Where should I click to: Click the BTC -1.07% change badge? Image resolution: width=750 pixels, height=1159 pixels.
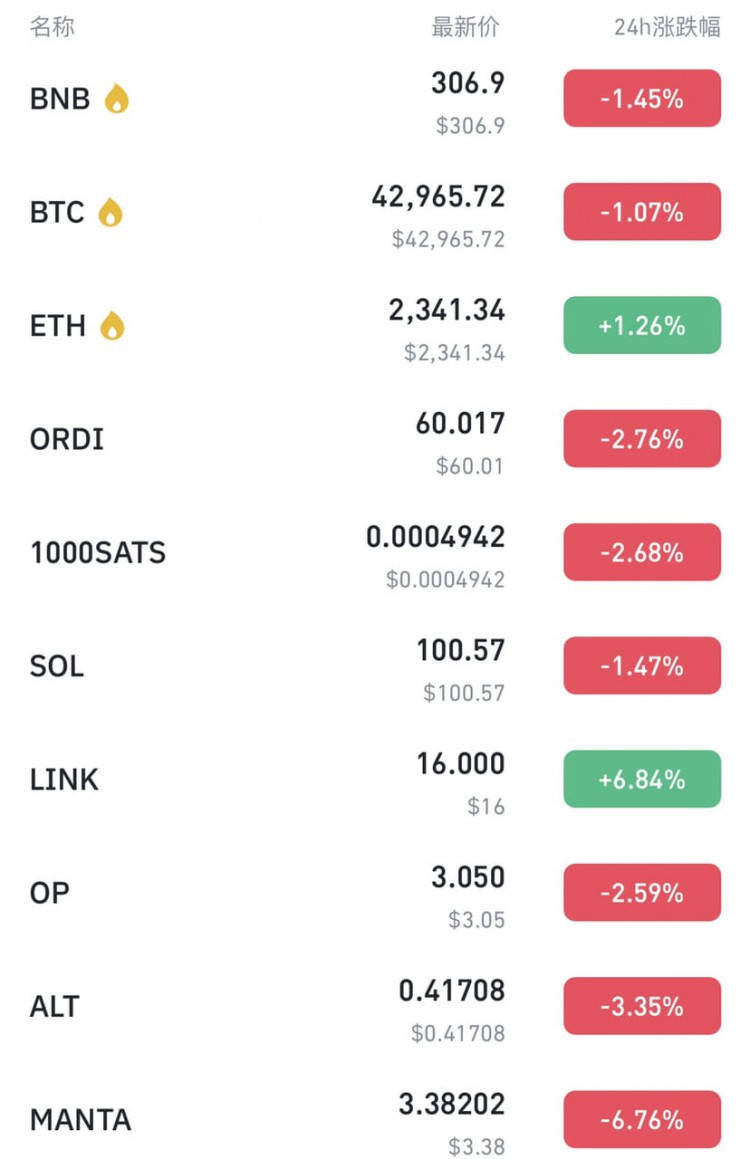[642, 211]
